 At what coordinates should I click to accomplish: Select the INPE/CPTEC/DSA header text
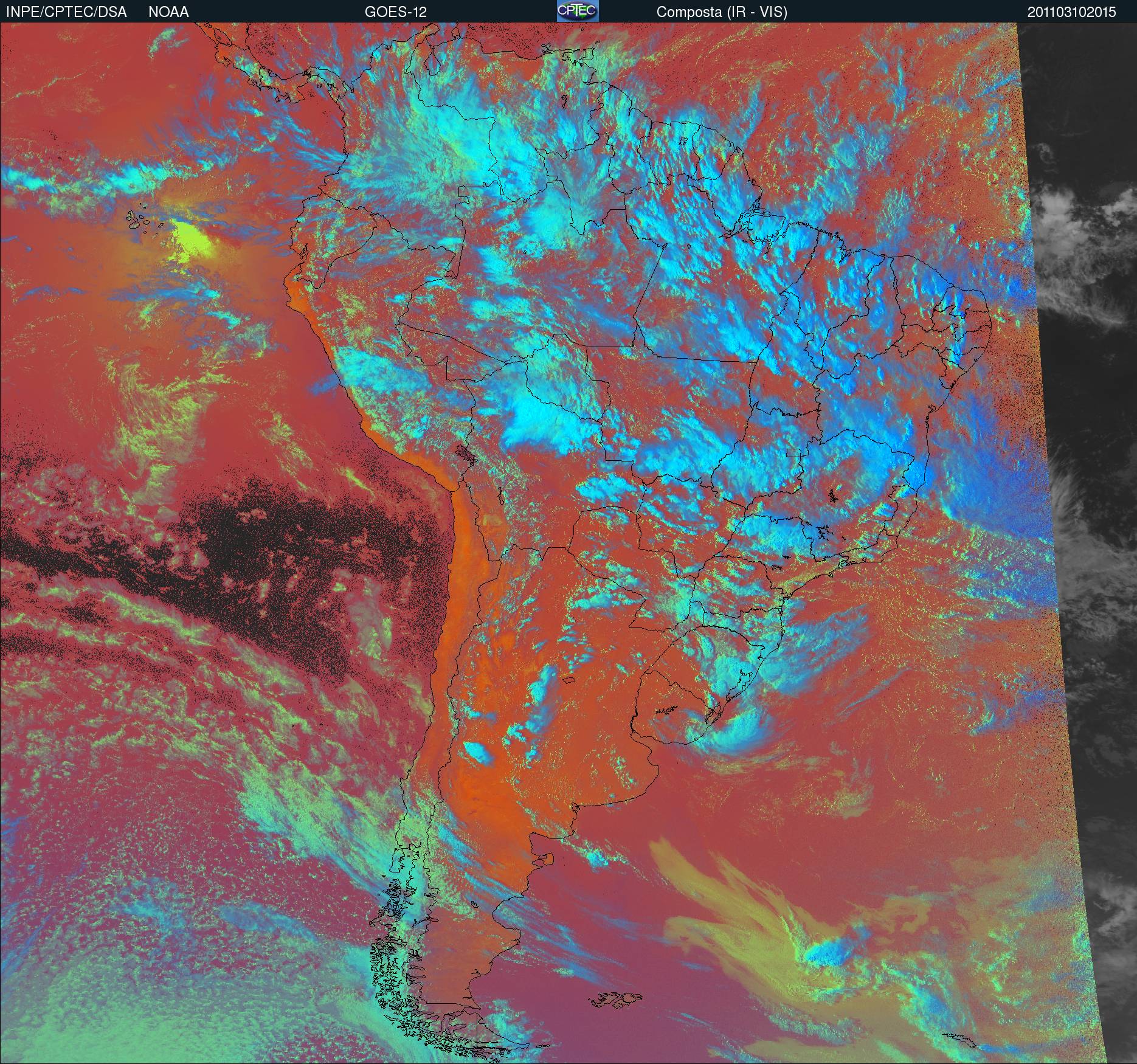coord(66,12)
